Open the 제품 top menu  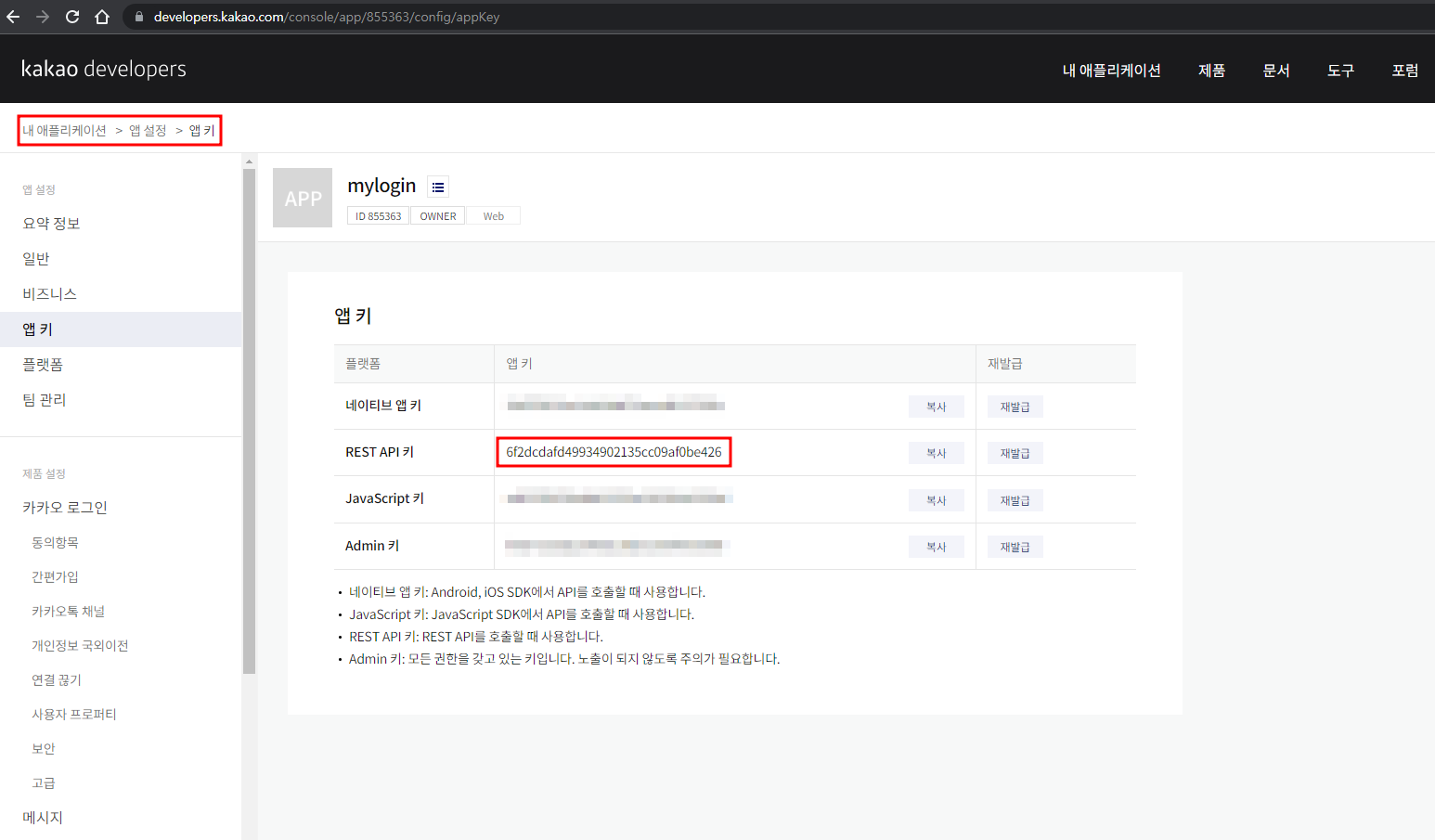(1211, 71)
